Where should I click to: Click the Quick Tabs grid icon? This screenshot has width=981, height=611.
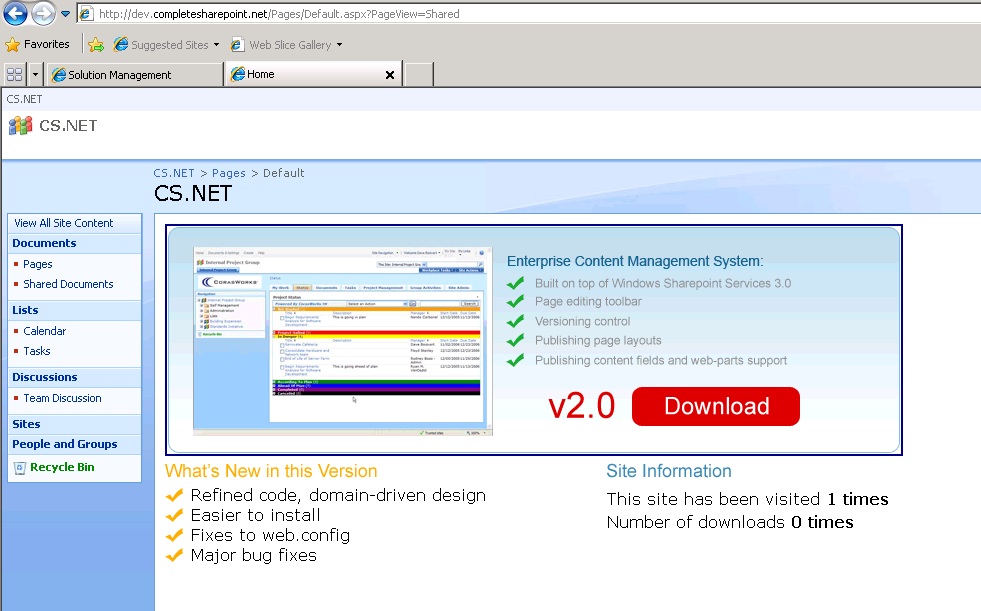14,74
